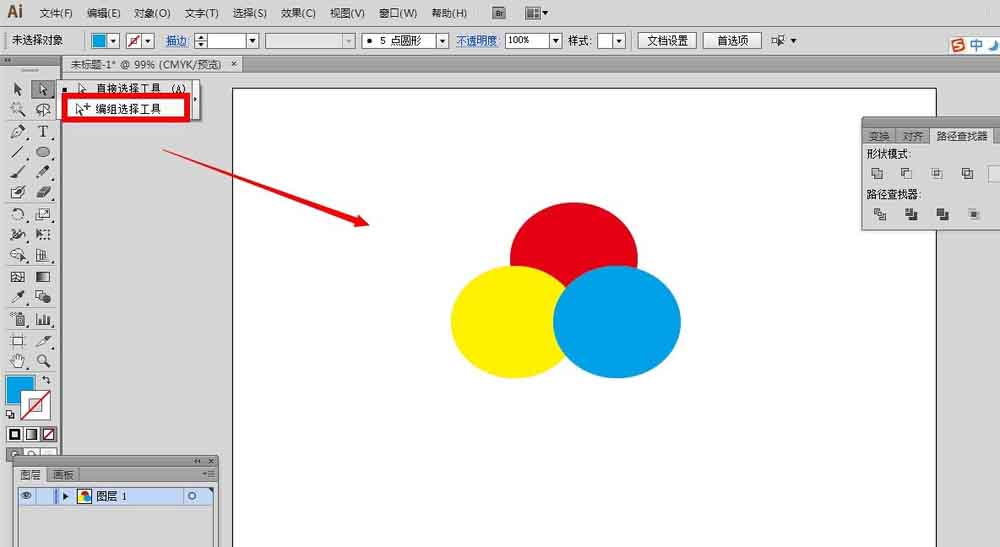Toggle visibility eye of 图层 1

point(26,495)
